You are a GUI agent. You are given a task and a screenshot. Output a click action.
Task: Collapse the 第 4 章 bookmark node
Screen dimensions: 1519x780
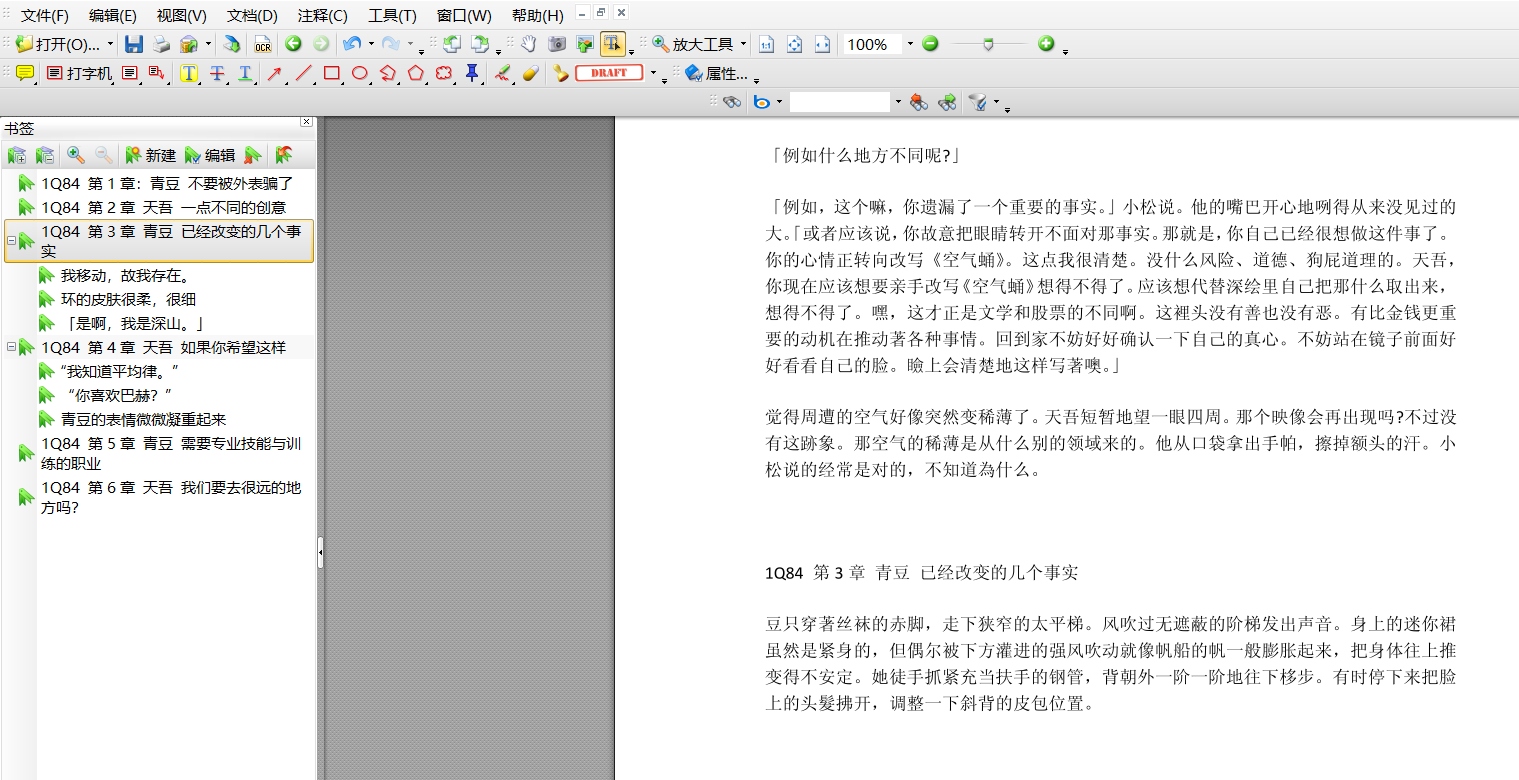tap(12, 347)
